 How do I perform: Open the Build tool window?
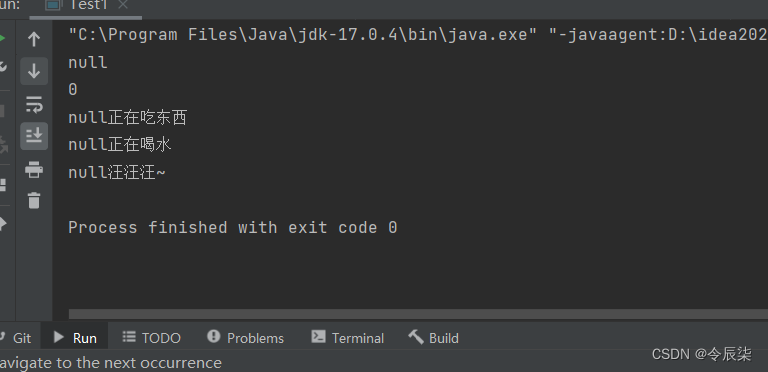click(x=433, y=338)
